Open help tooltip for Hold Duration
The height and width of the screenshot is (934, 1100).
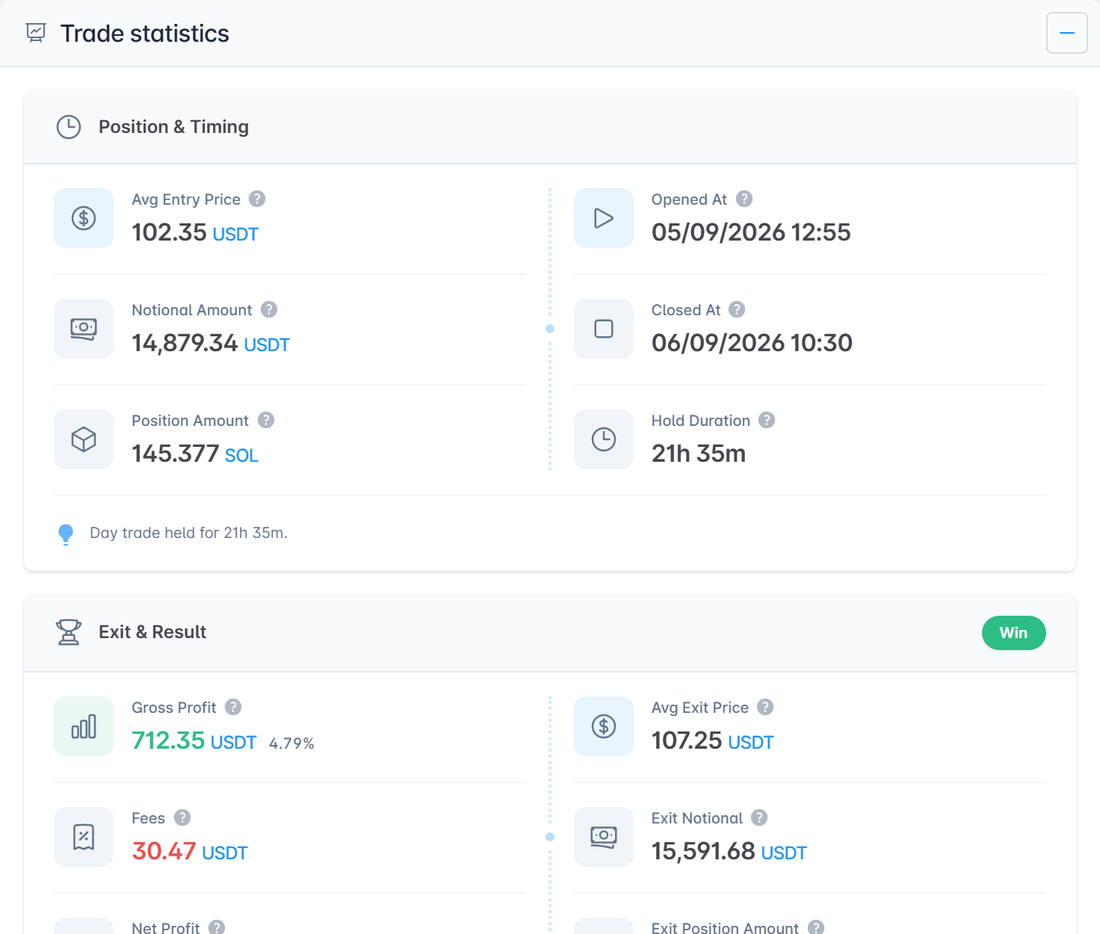click(x=767, y=420)
